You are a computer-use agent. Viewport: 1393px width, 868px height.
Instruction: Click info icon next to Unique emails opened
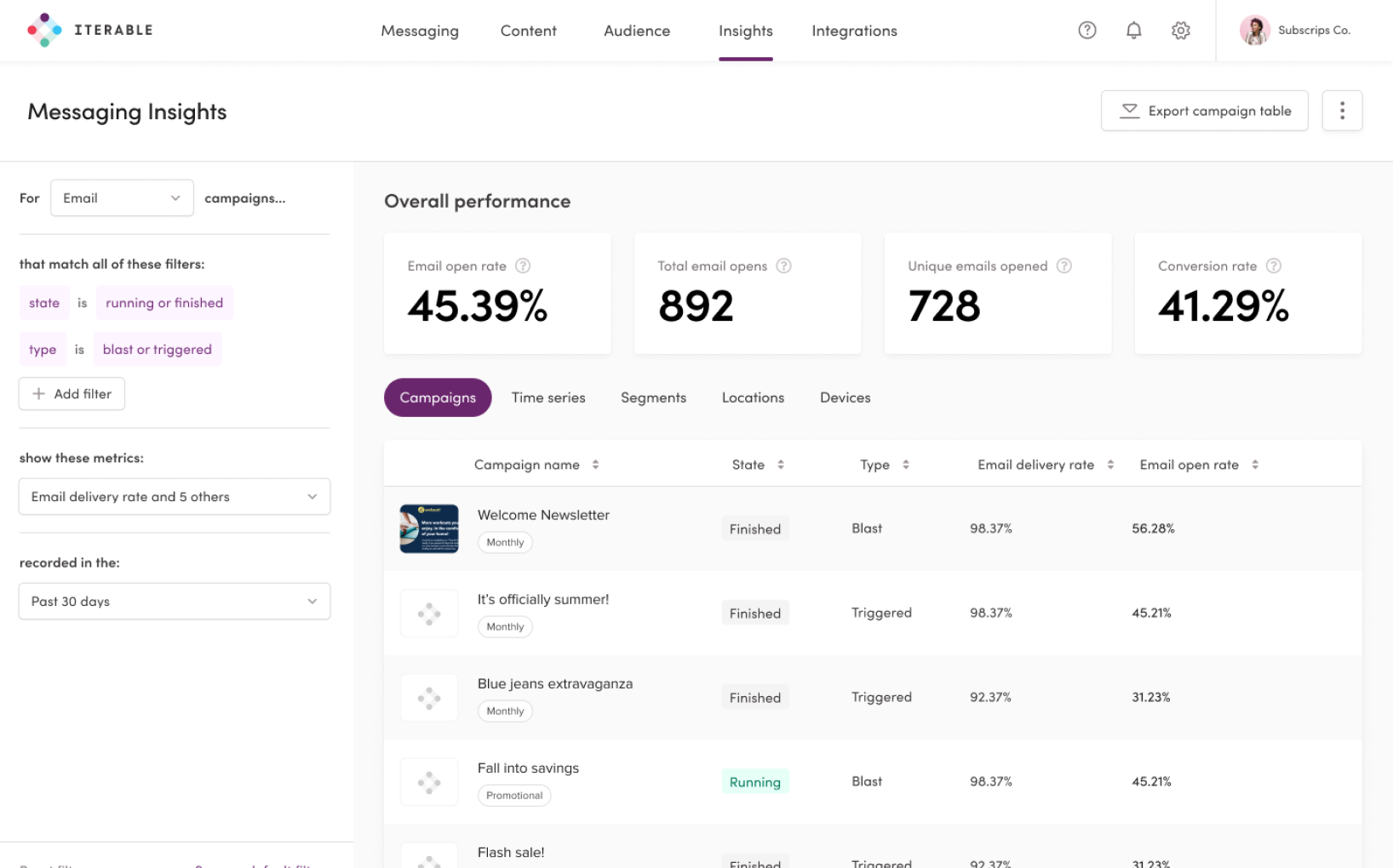(x=1063, y=266)
